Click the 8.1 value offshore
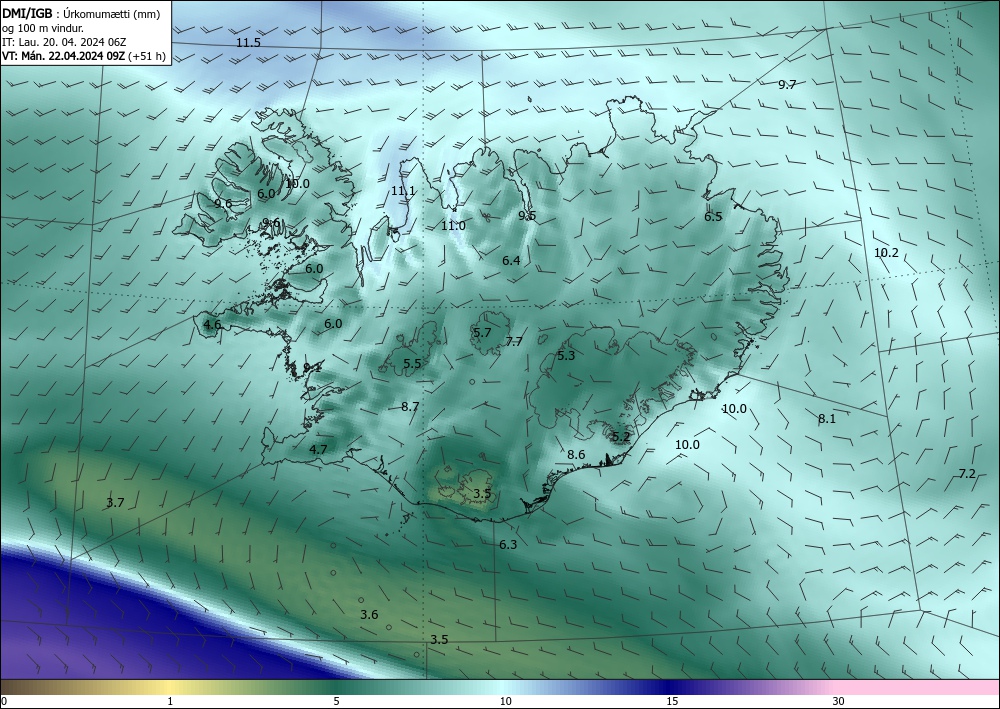Screen dimensions: 1000x709 [x=827, y=419]
